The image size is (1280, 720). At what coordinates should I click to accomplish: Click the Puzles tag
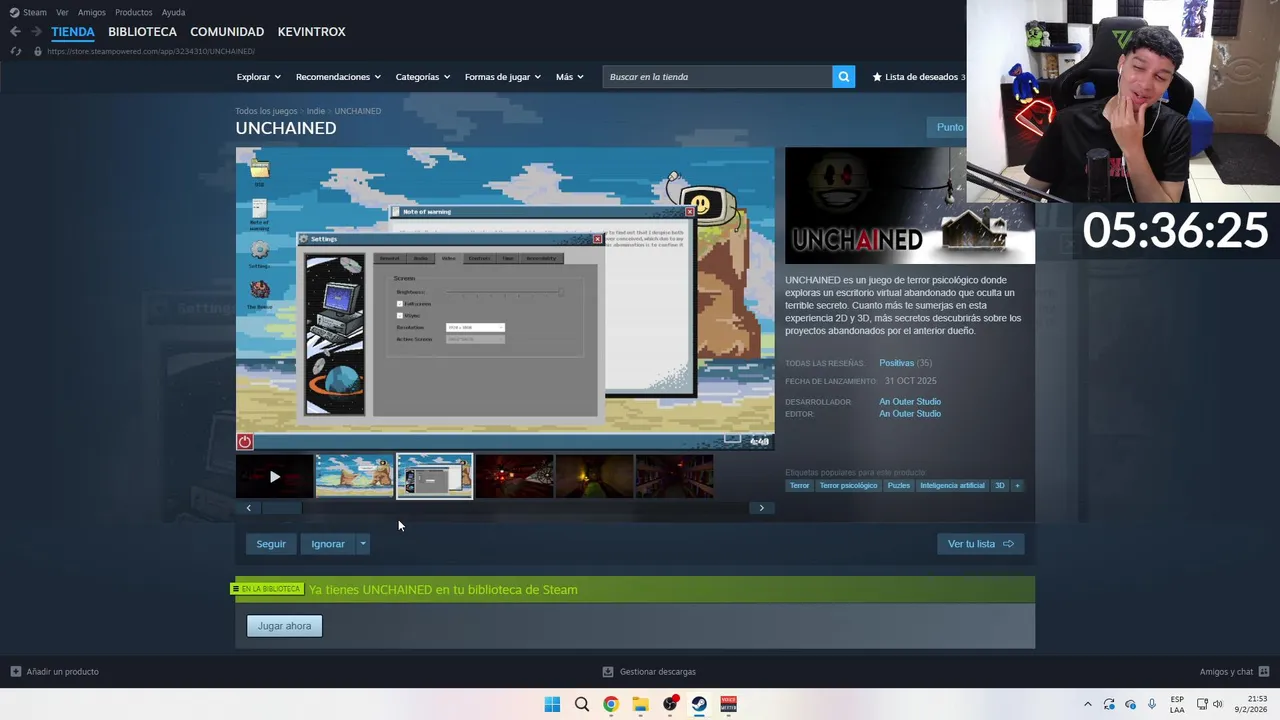pyautogui.click(x=899, y=486)
